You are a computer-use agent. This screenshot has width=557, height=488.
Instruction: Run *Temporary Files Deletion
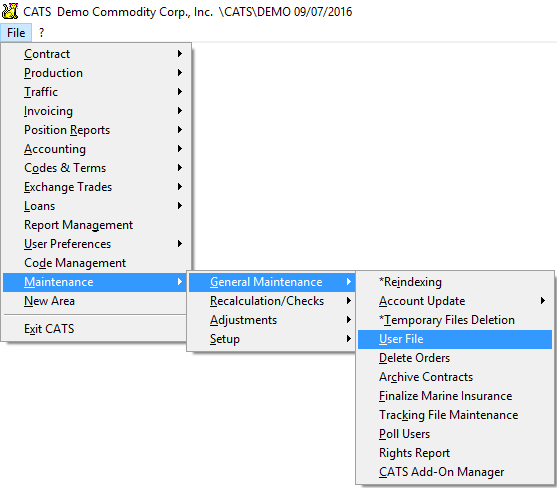pos(455,320)
